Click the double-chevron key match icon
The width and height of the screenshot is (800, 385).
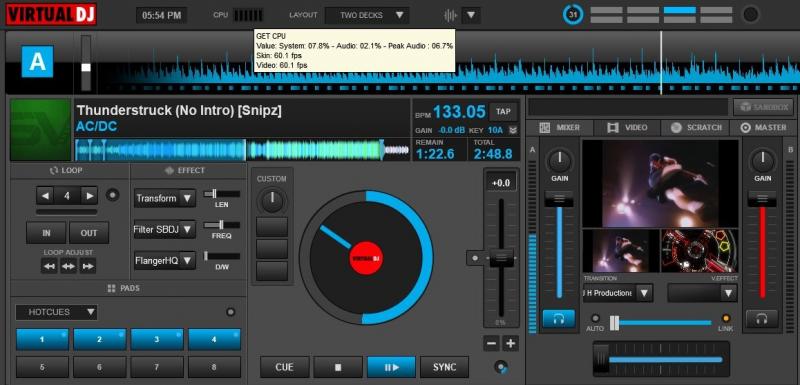(513, 131)
